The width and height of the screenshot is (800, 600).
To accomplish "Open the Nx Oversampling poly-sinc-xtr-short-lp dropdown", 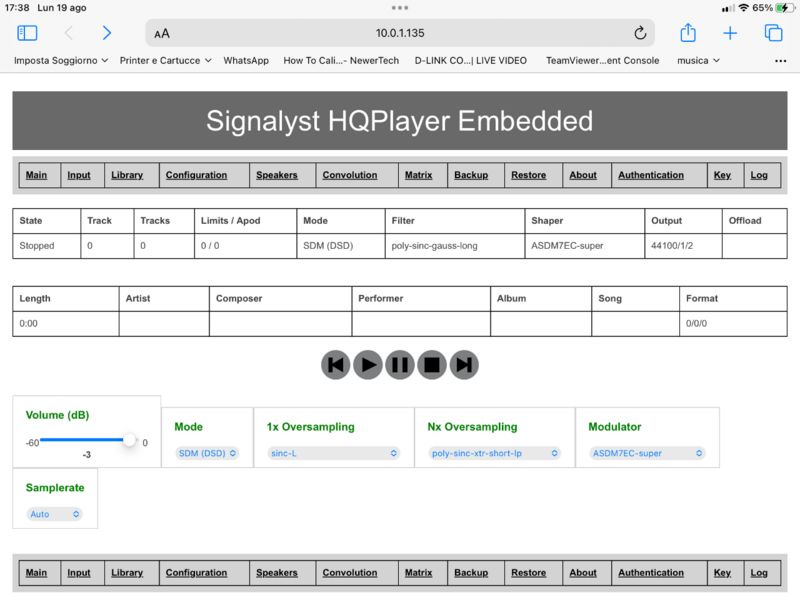I will [x=494, y=453].
